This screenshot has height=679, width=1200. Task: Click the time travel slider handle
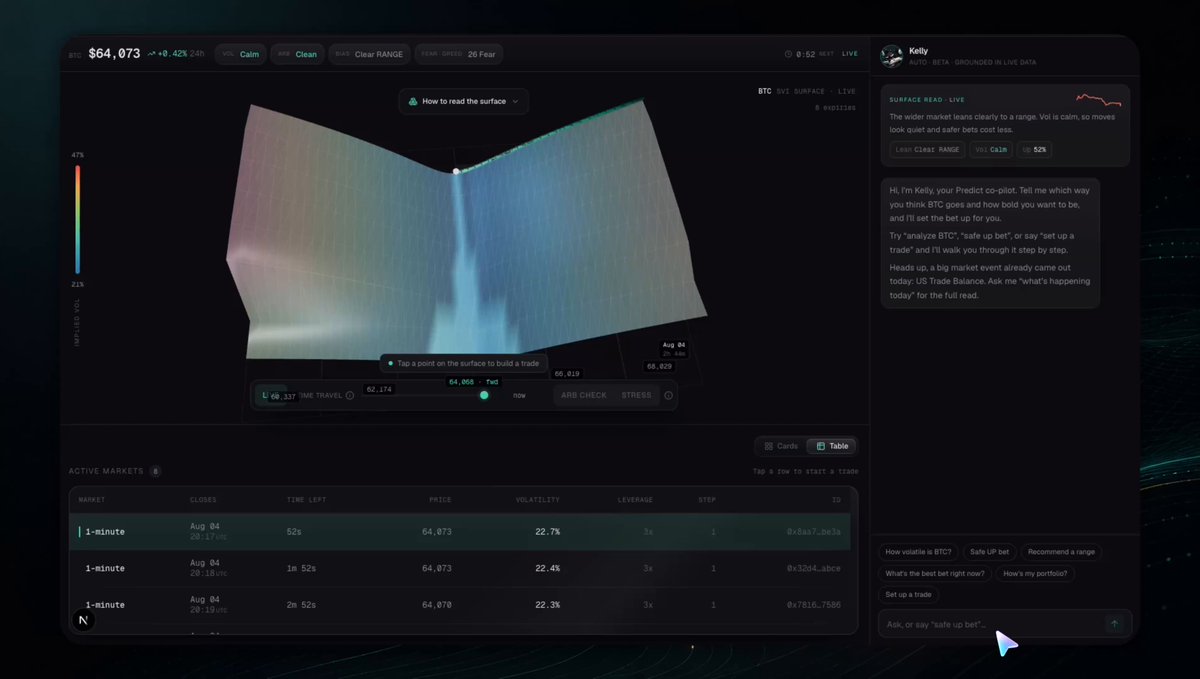[x=484, y=395]
